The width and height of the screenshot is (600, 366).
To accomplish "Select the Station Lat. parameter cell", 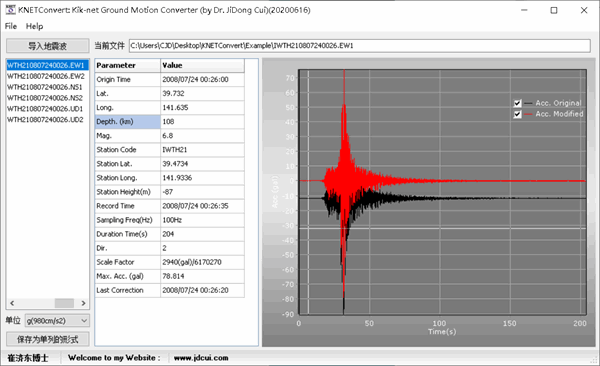I will (127, 164).
